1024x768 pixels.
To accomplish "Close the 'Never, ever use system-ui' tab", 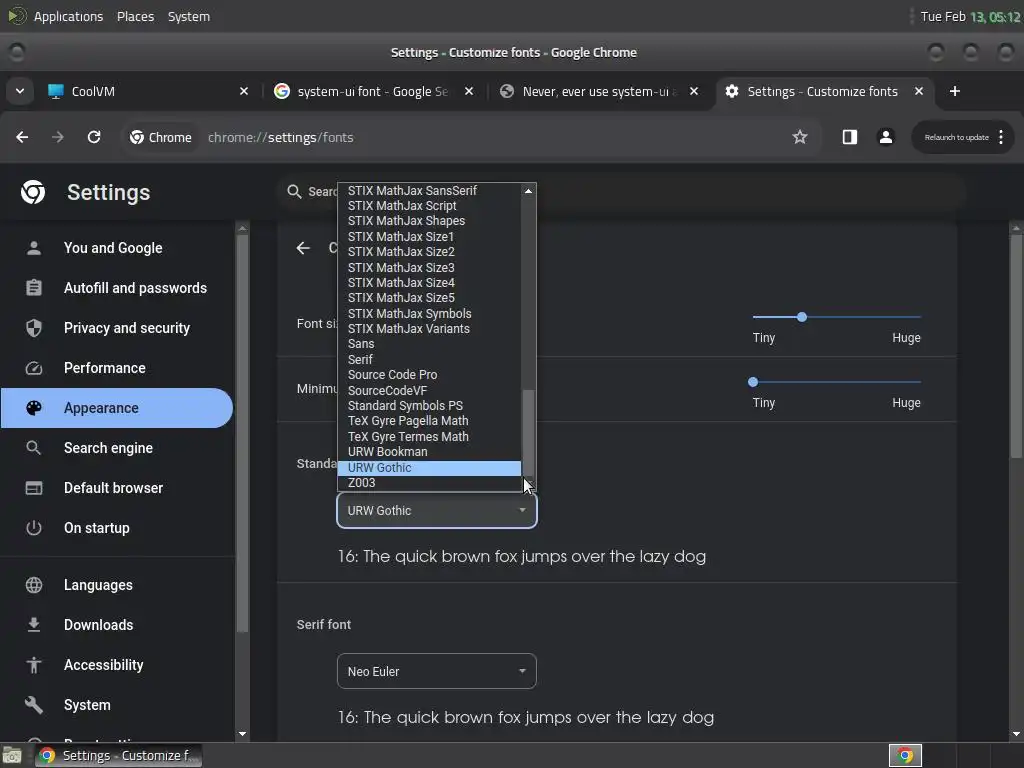I will click(694, 91).
